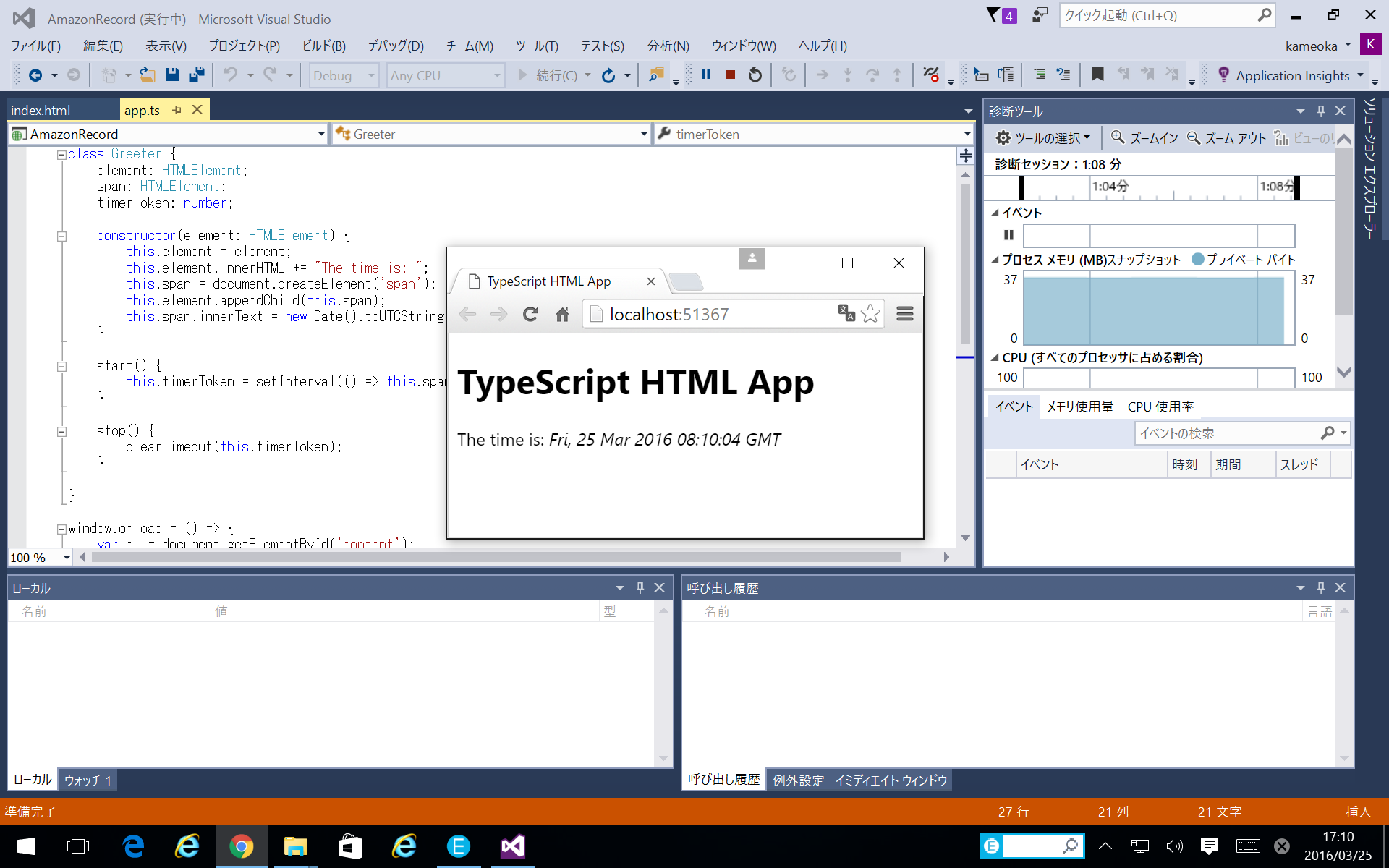
Task: Click the restart debugging icon
Action: [x=755, y=75]
